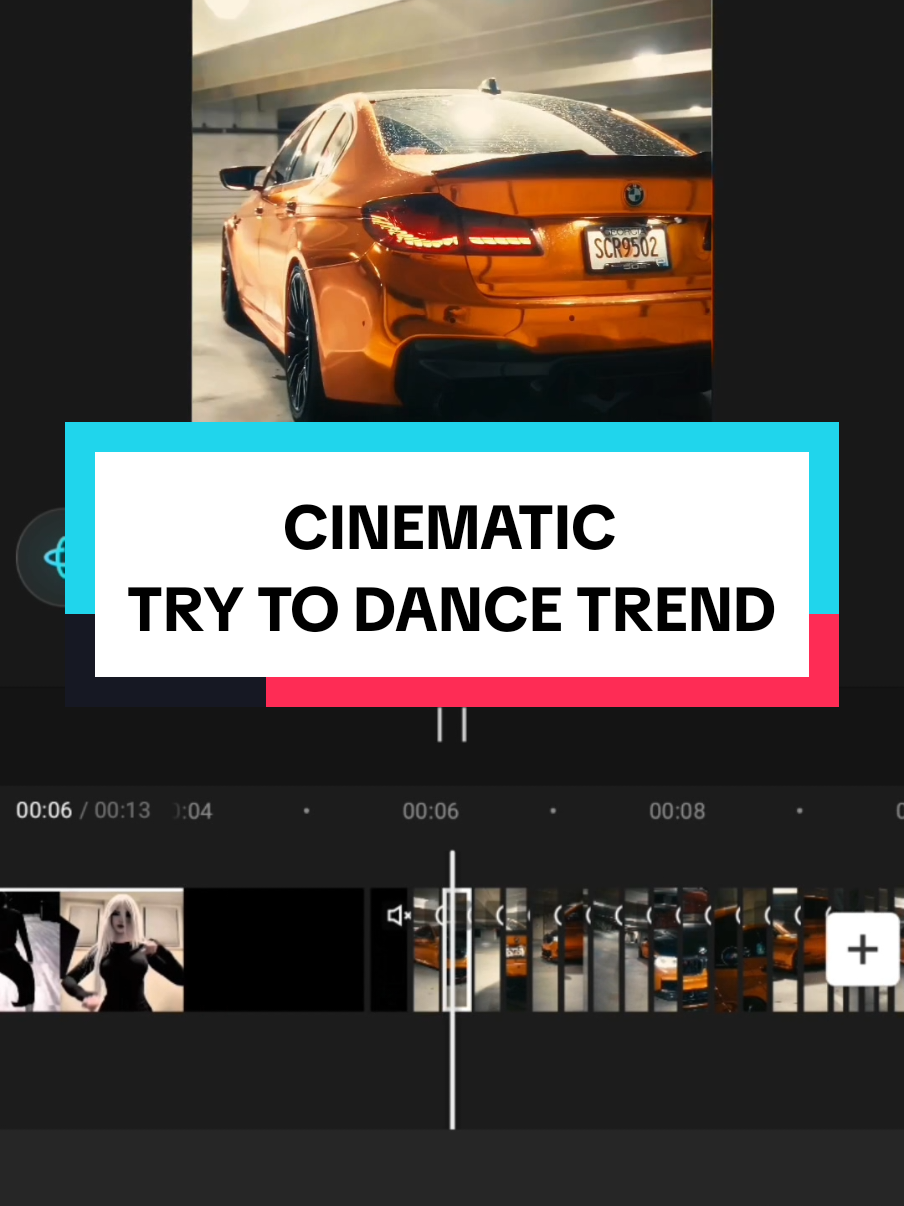This screenshot has height=1206, width=904.
Task: Jump to 00:06 on the timeline ruler
Action: pos(430,811)
